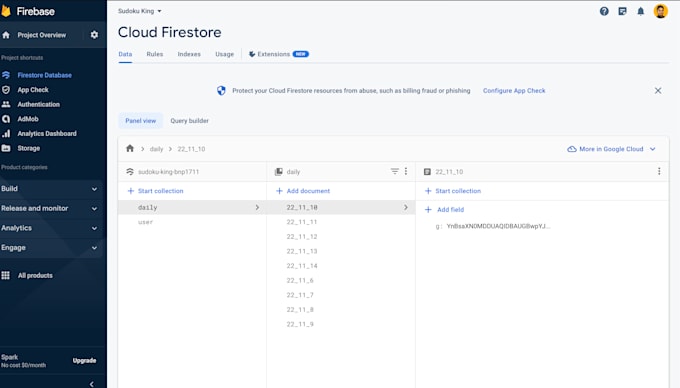The height and width of the screenshot is (388, 680).
Task: Click the arrow next to daily collection
Action: click(x=257, y=208)
